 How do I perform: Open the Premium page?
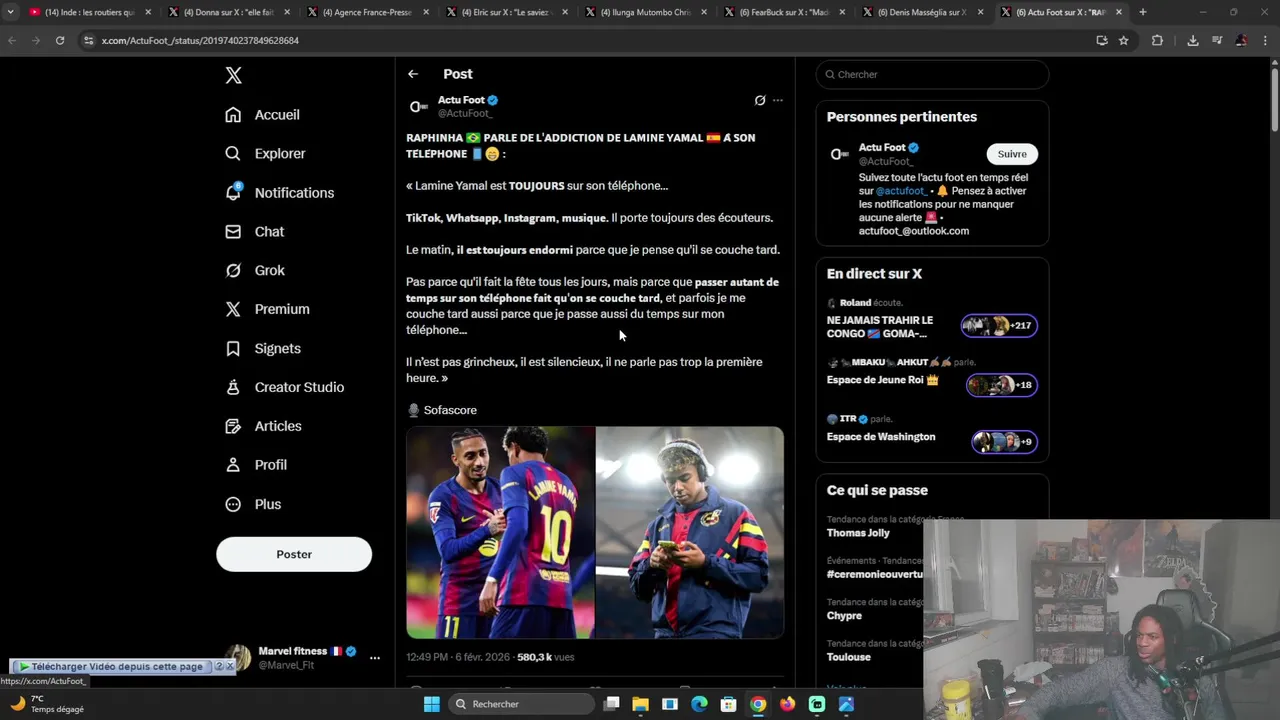(x=268, y=310)
